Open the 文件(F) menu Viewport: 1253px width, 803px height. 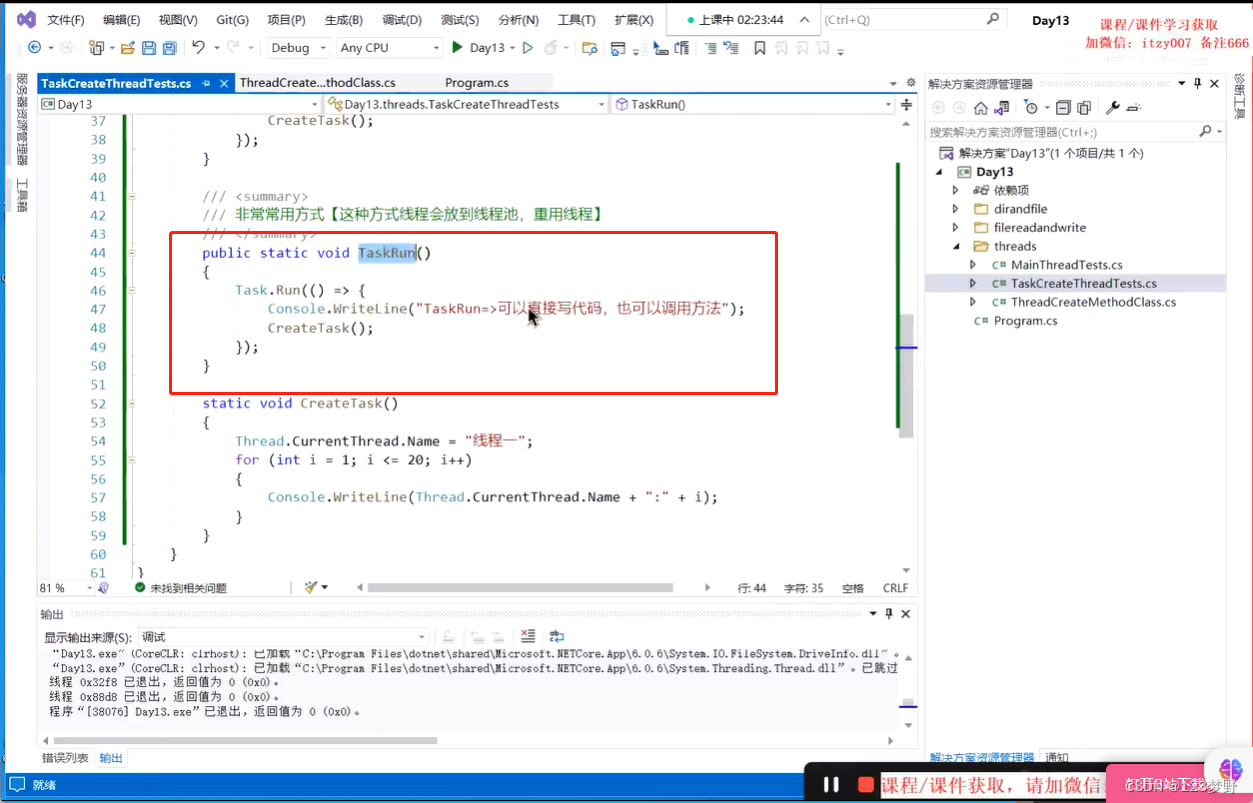tap(66, 20)
